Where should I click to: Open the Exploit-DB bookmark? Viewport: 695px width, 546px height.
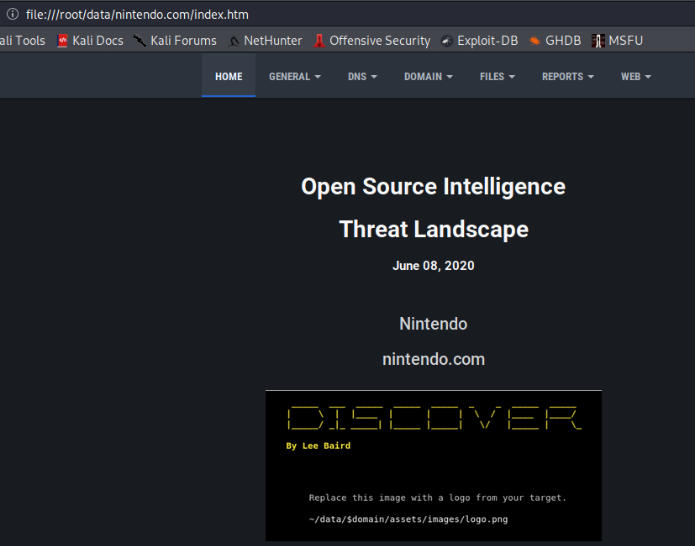[x=480, y=41]
